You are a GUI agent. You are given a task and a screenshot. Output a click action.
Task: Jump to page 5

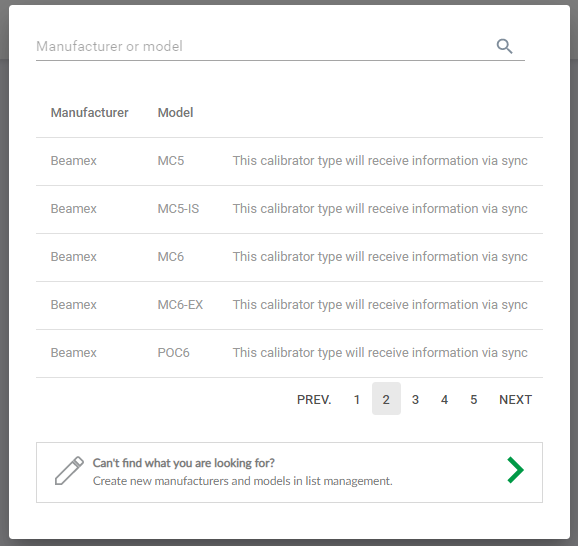tap(474, 399)
